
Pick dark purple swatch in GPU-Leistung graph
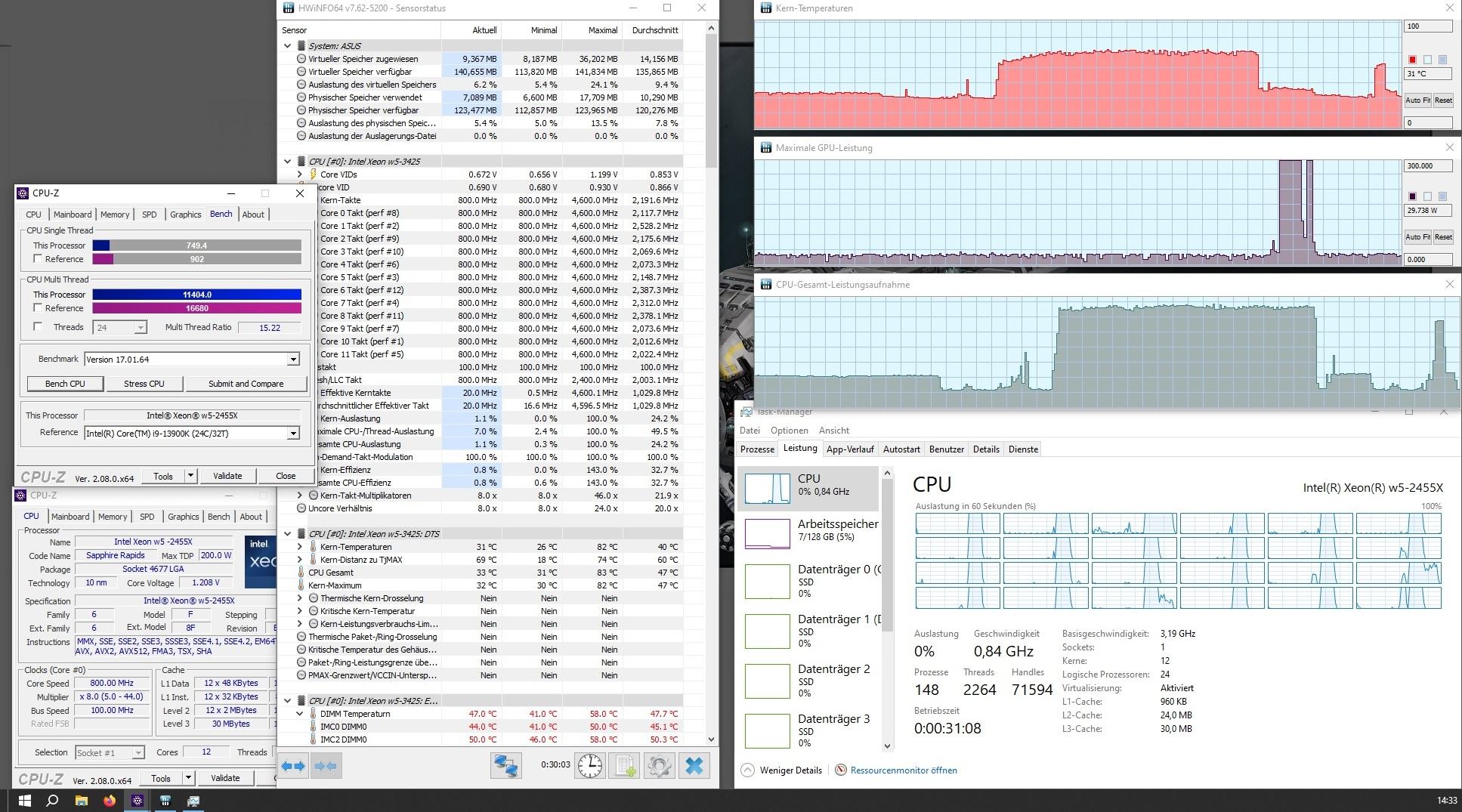tap(1412, 196)
